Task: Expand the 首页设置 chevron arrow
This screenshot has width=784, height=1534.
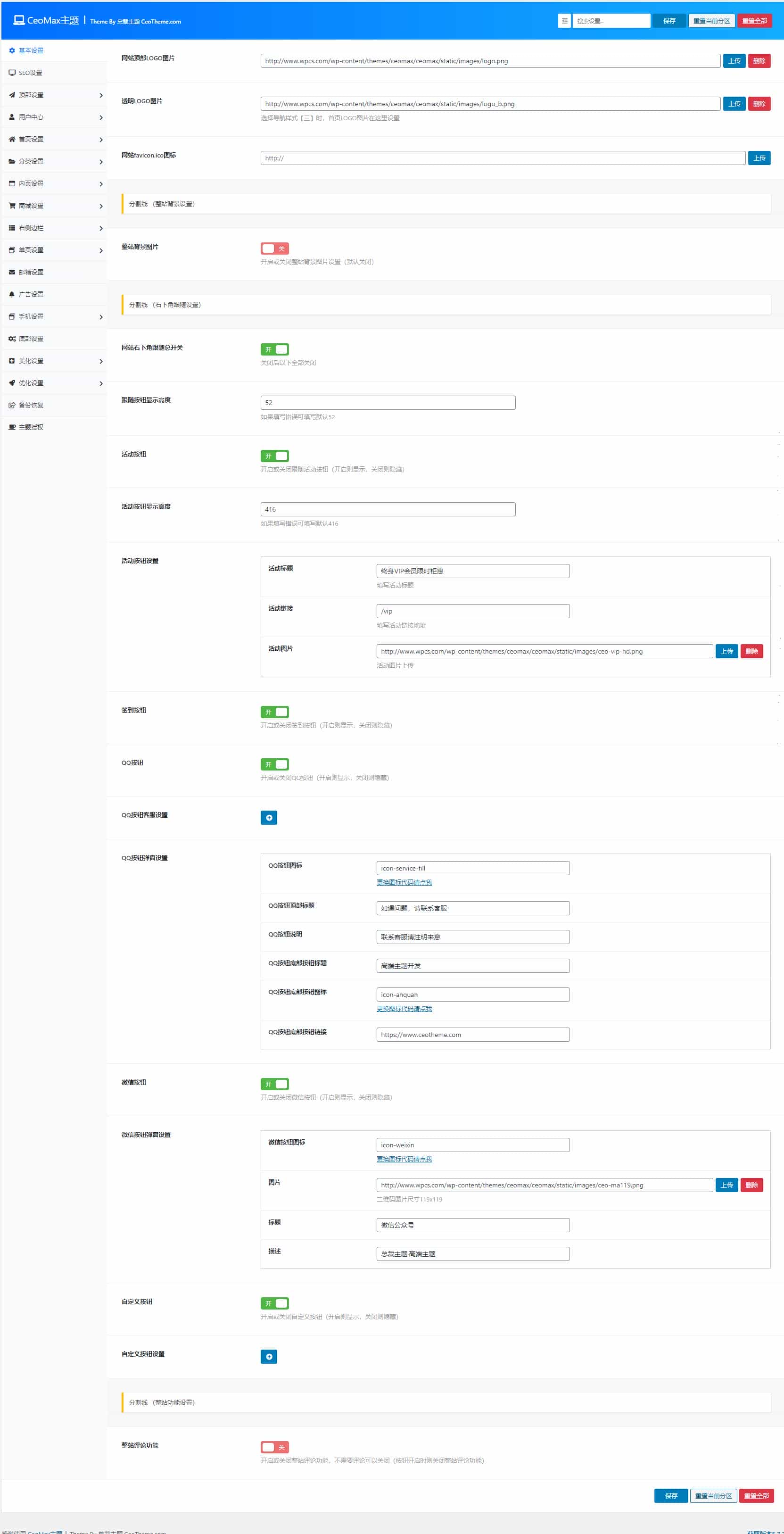Action: coord(101,139)
